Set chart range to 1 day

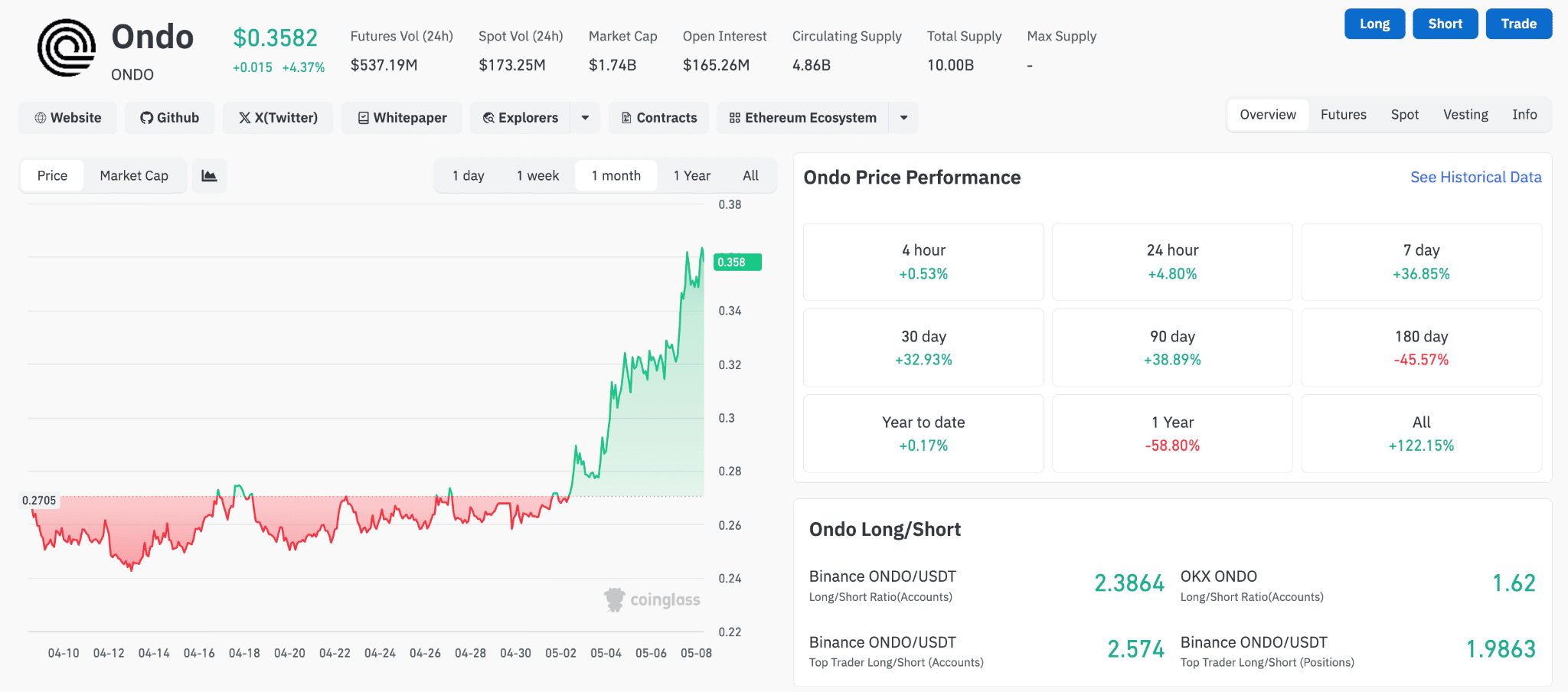click(469, 176)
